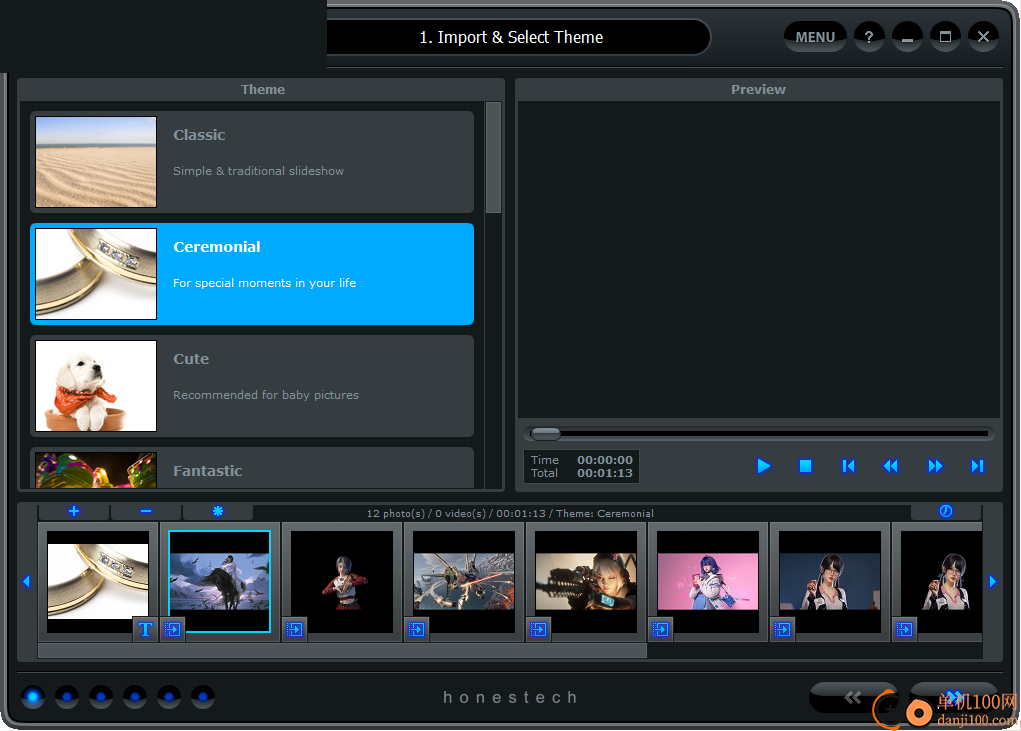Open transition icon of the sniper girl photo
This screenshot has height=731, width=1021.
[538, 629]
